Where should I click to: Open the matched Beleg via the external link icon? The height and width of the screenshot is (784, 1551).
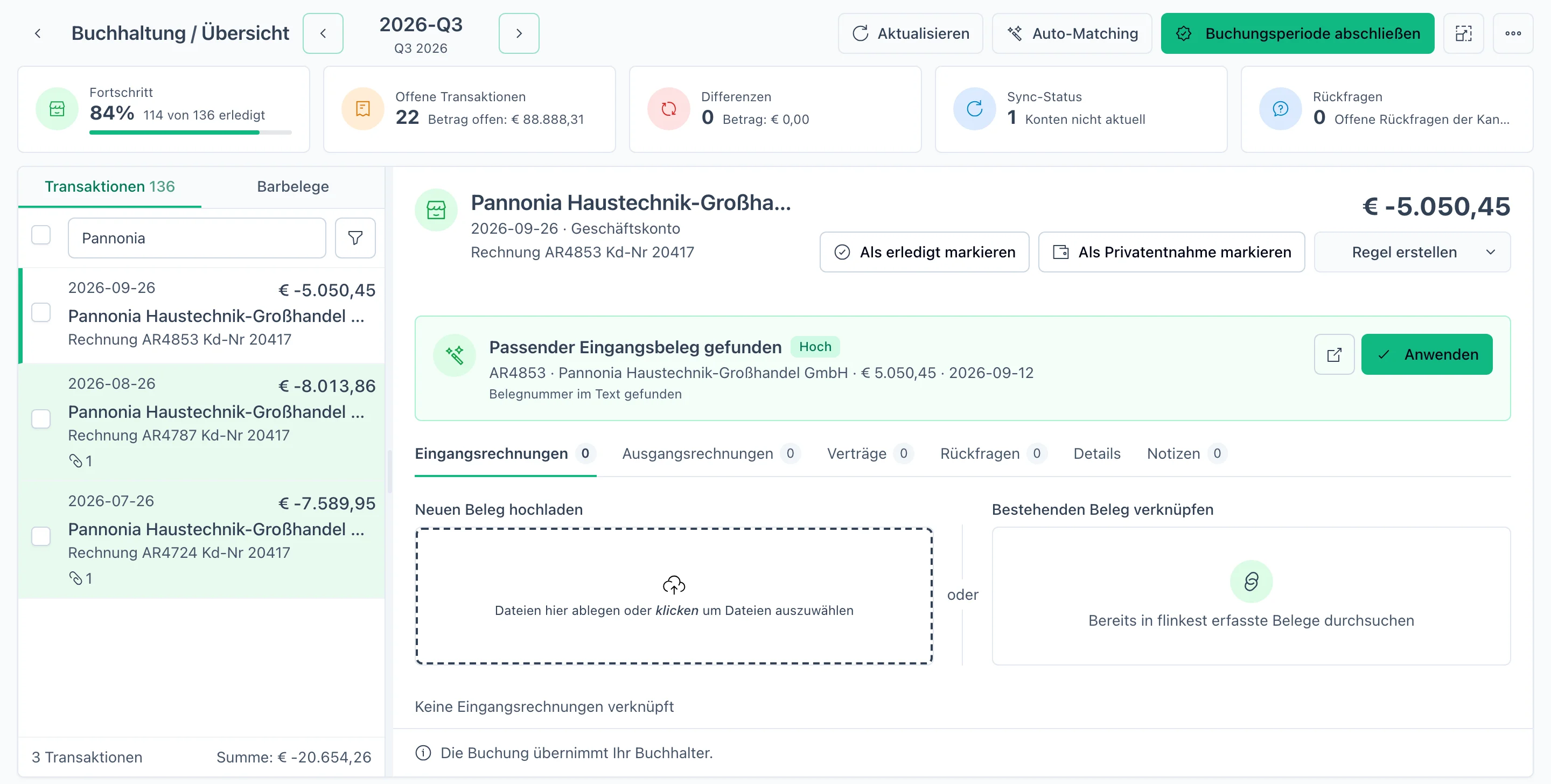[1335, 355]
